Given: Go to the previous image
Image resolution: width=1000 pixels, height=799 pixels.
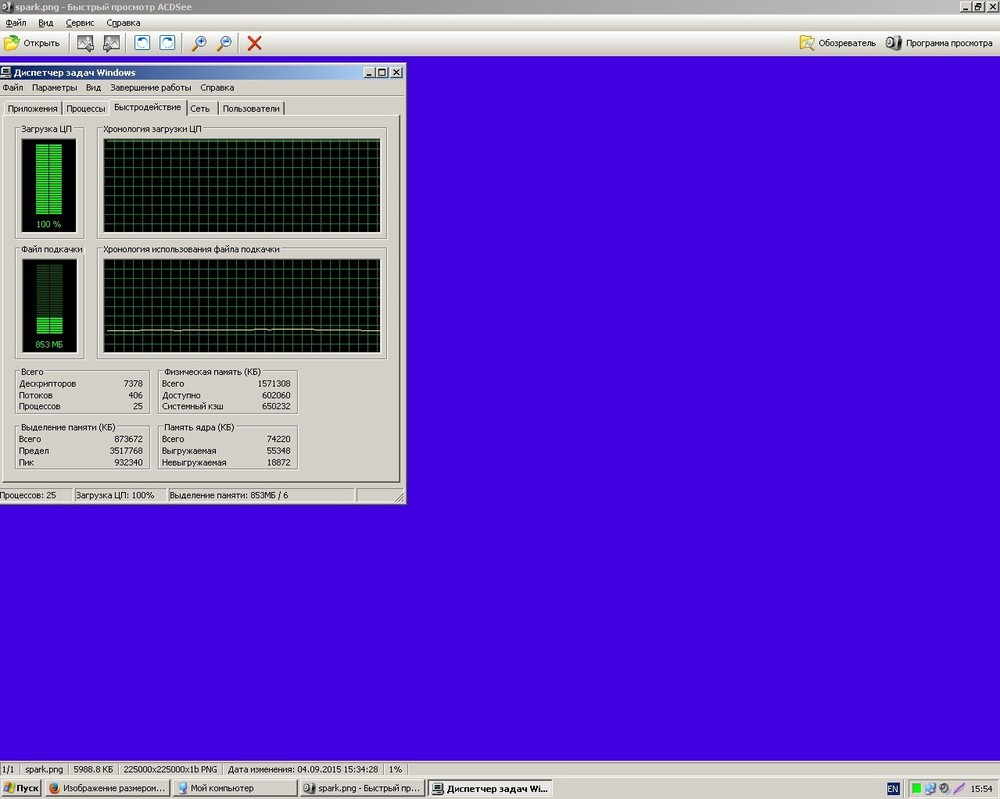Looking at the screenshot, I should point(86,43).
